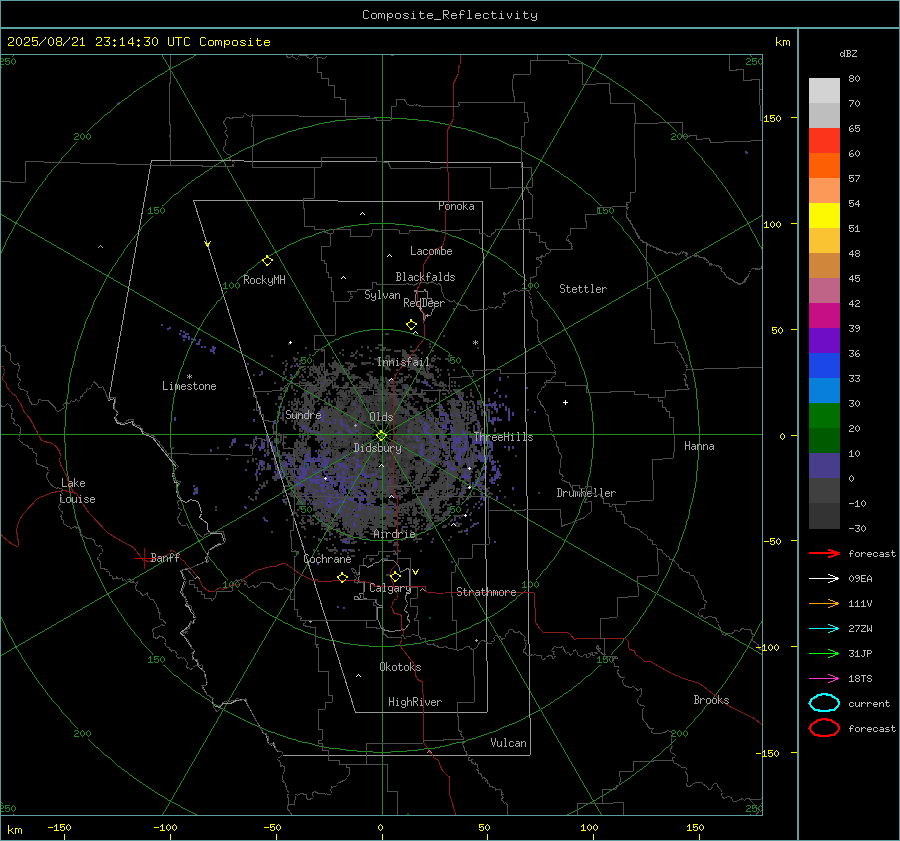
Task: Click the Didsbury city label
Action: click(377, 448)
